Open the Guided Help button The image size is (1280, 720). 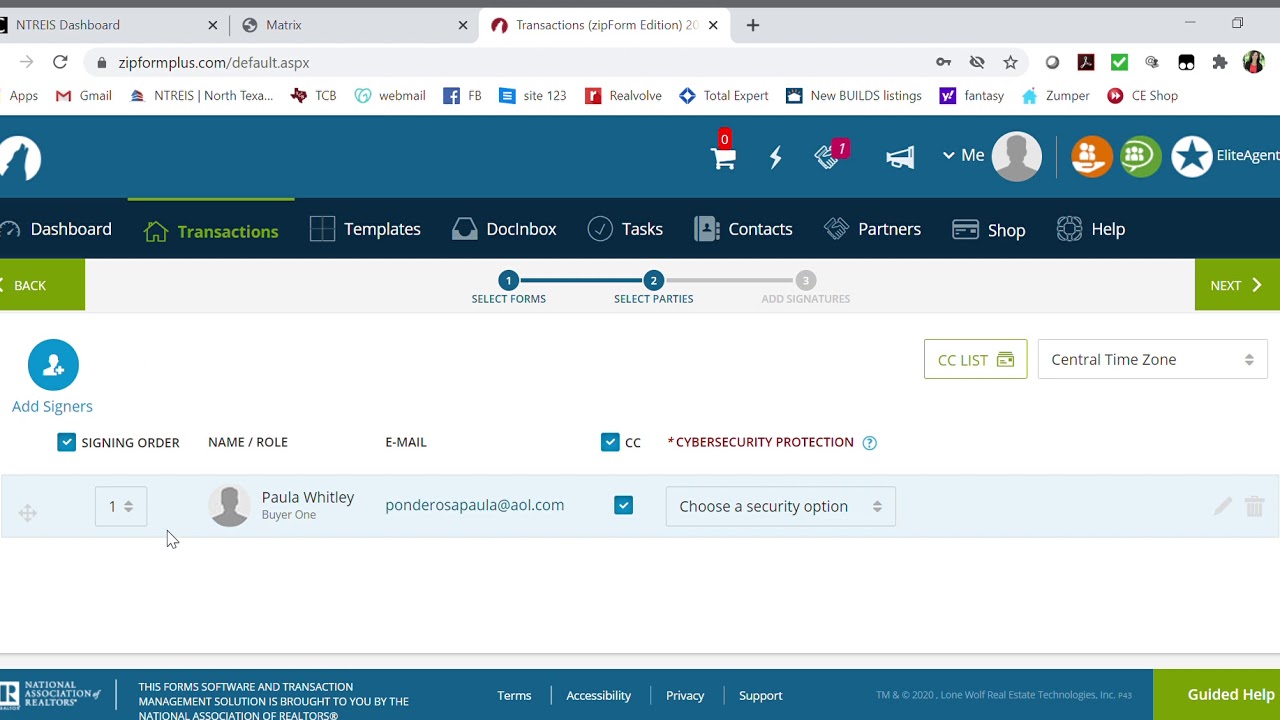tap(1216, 694)
